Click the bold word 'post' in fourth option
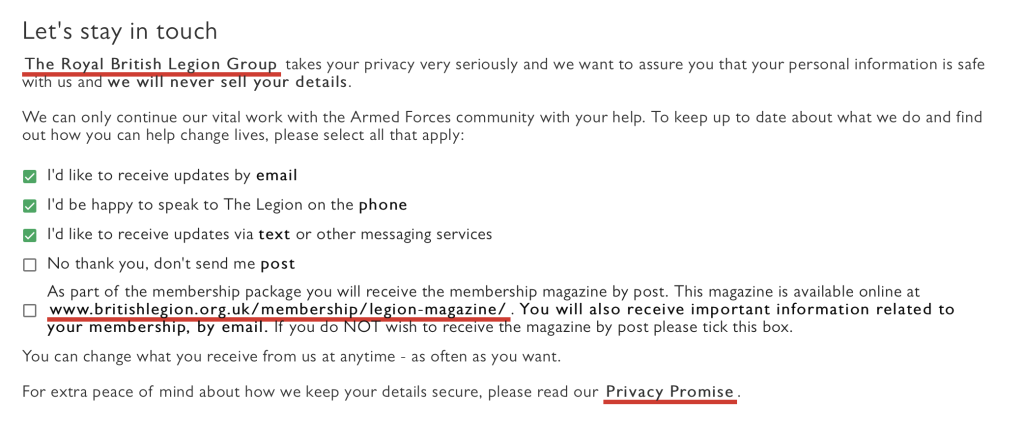This screenshot has height=440, width=1024. coord(278,264)
